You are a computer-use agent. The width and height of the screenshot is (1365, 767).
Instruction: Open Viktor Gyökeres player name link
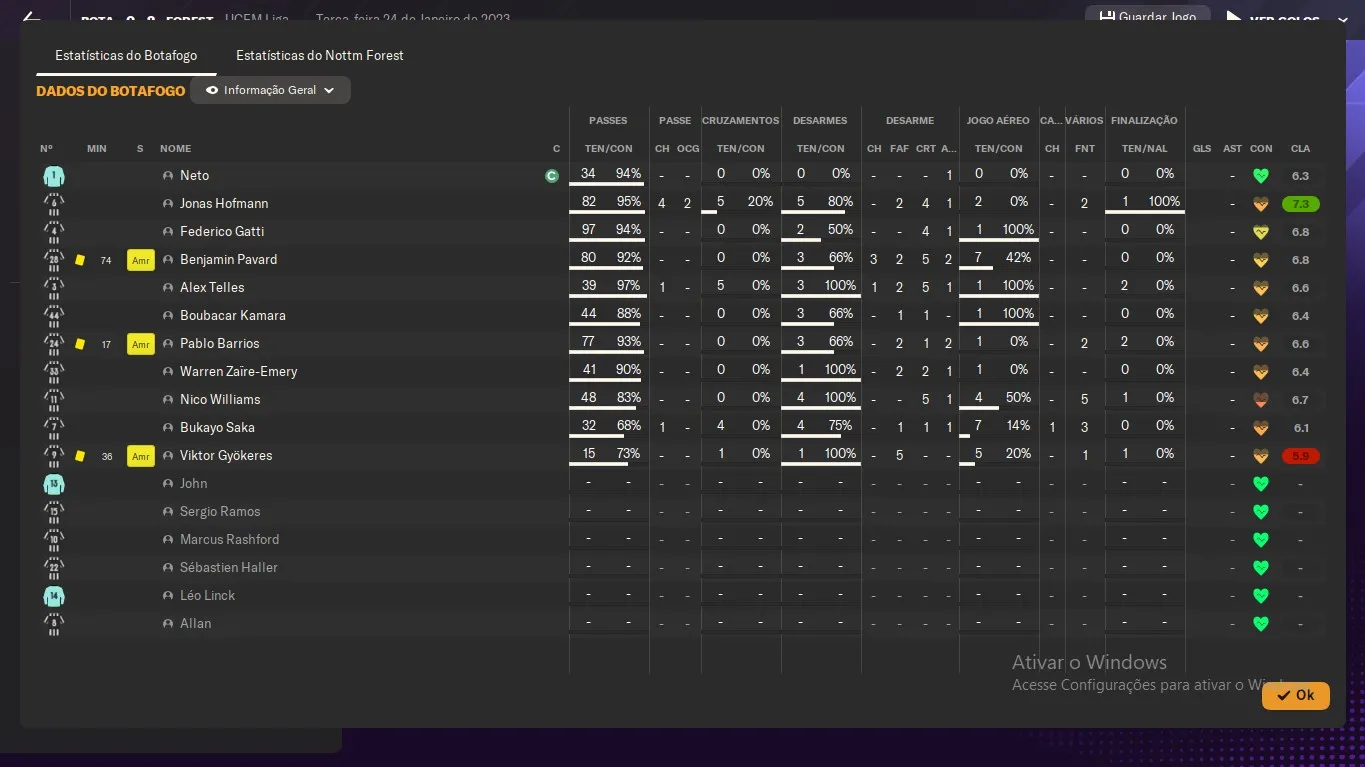coord(226,456)
